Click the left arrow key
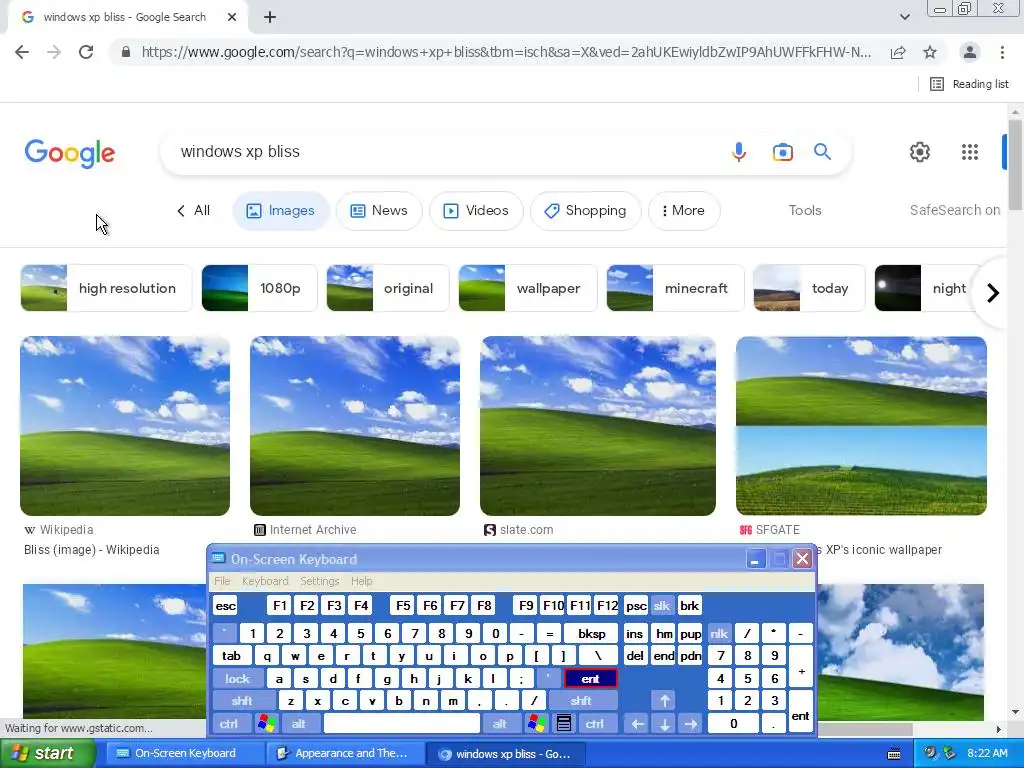 637,724
